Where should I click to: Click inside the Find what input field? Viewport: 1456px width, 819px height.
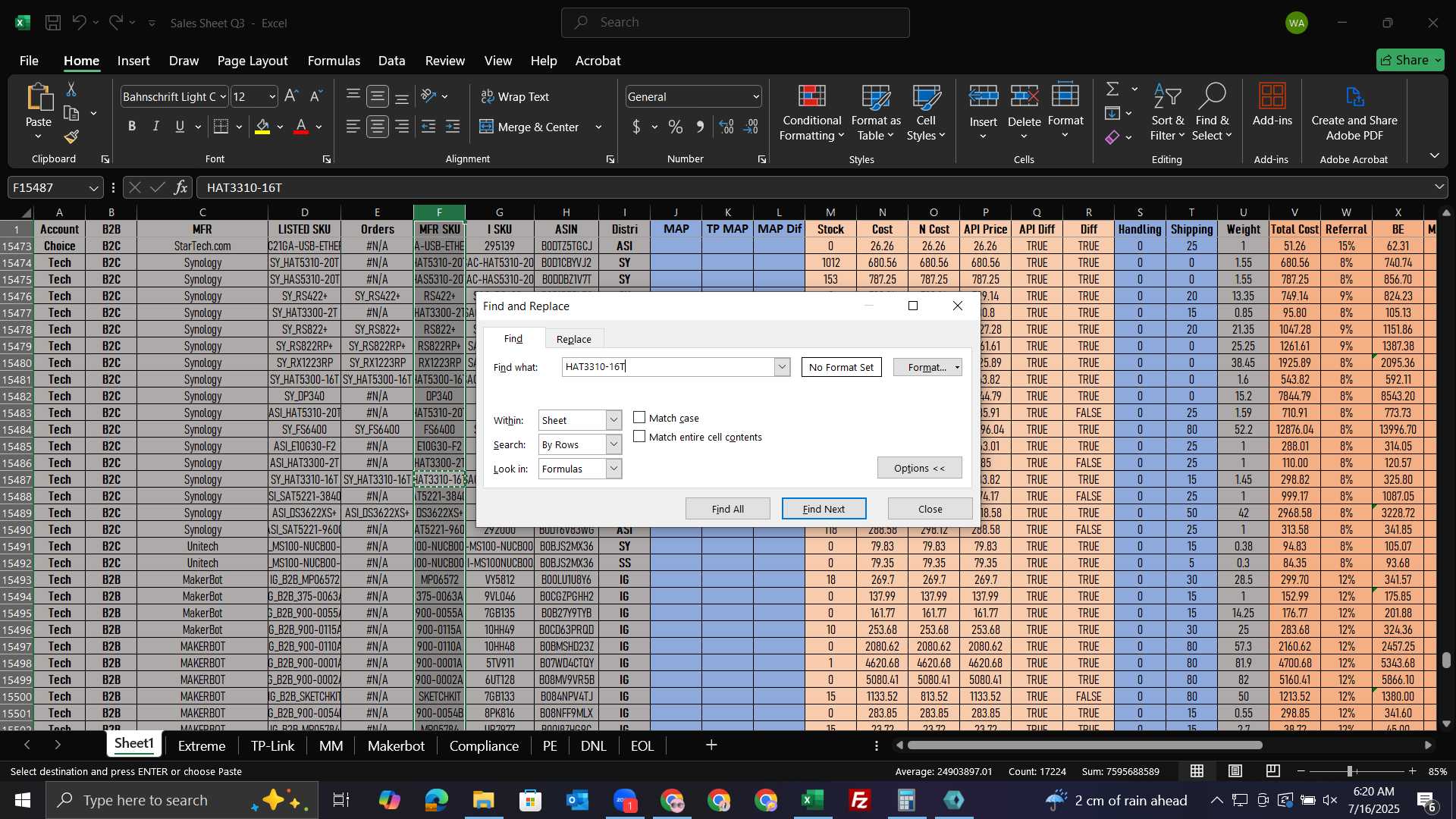(668, 367)
